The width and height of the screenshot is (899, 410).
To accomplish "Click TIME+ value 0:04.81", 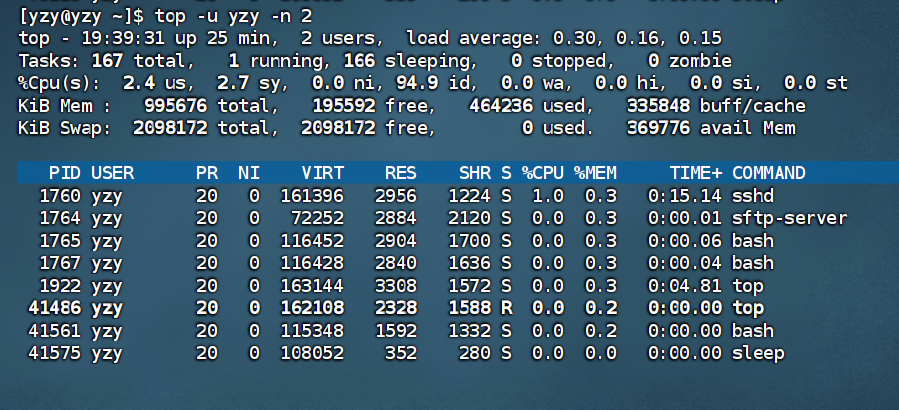I will coord(685,286).
